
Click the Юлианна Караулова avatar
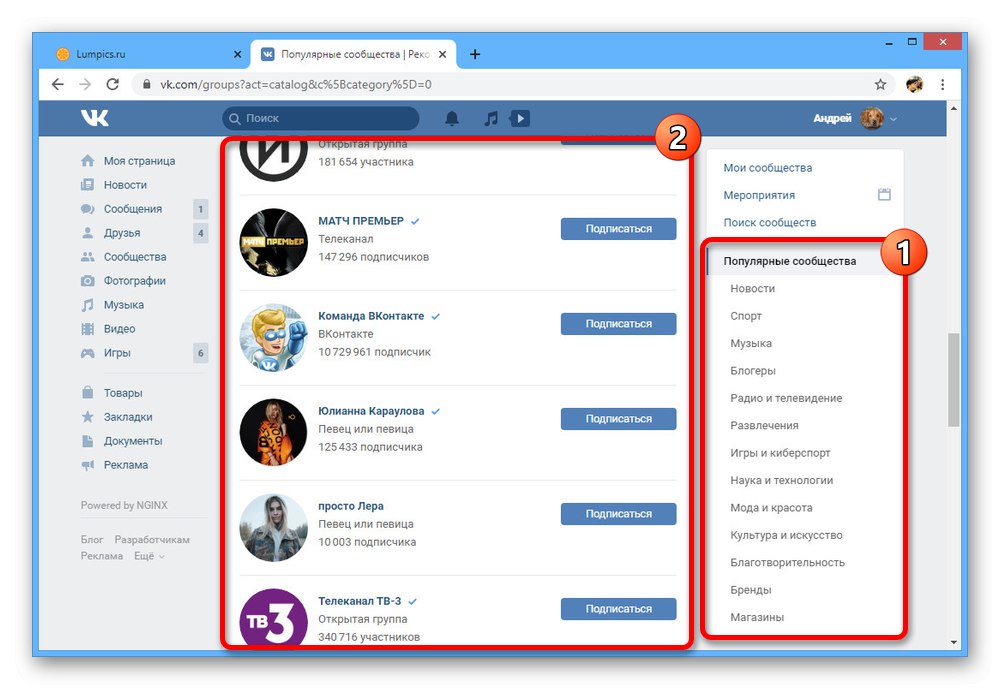[x=273, y=432]
